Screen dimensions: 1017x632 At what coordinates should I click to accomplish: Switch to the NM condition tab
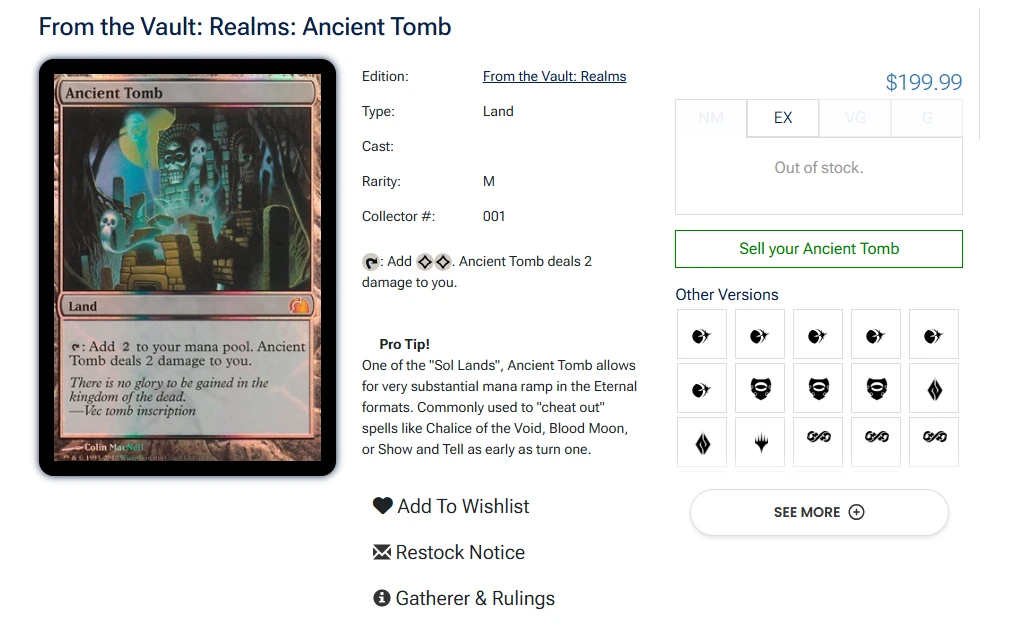pos(711,118)
